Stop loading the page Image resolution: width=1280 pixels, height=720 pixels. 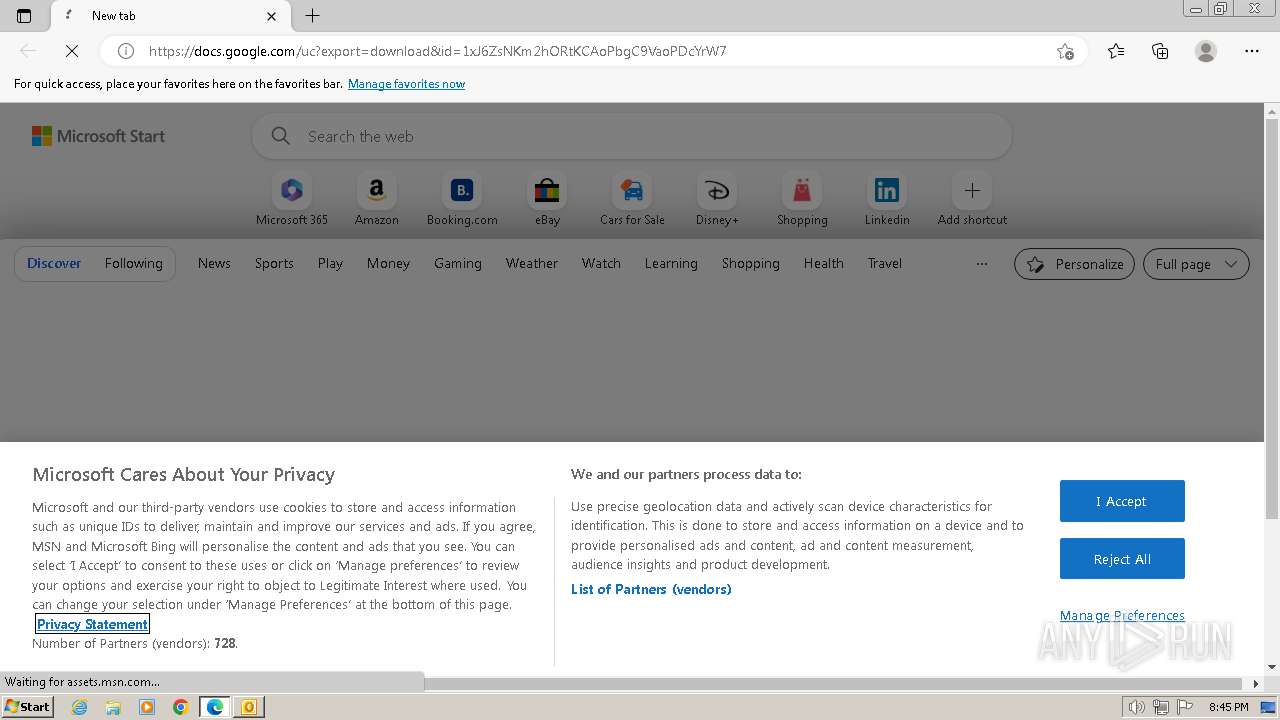point(71,51)
